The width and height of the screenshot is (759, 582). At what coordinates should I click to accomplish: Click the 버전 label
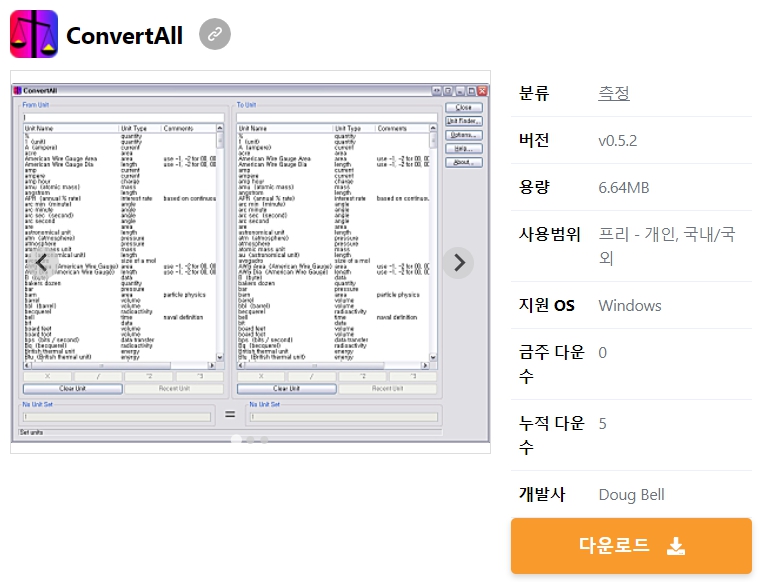click(534, 140)
